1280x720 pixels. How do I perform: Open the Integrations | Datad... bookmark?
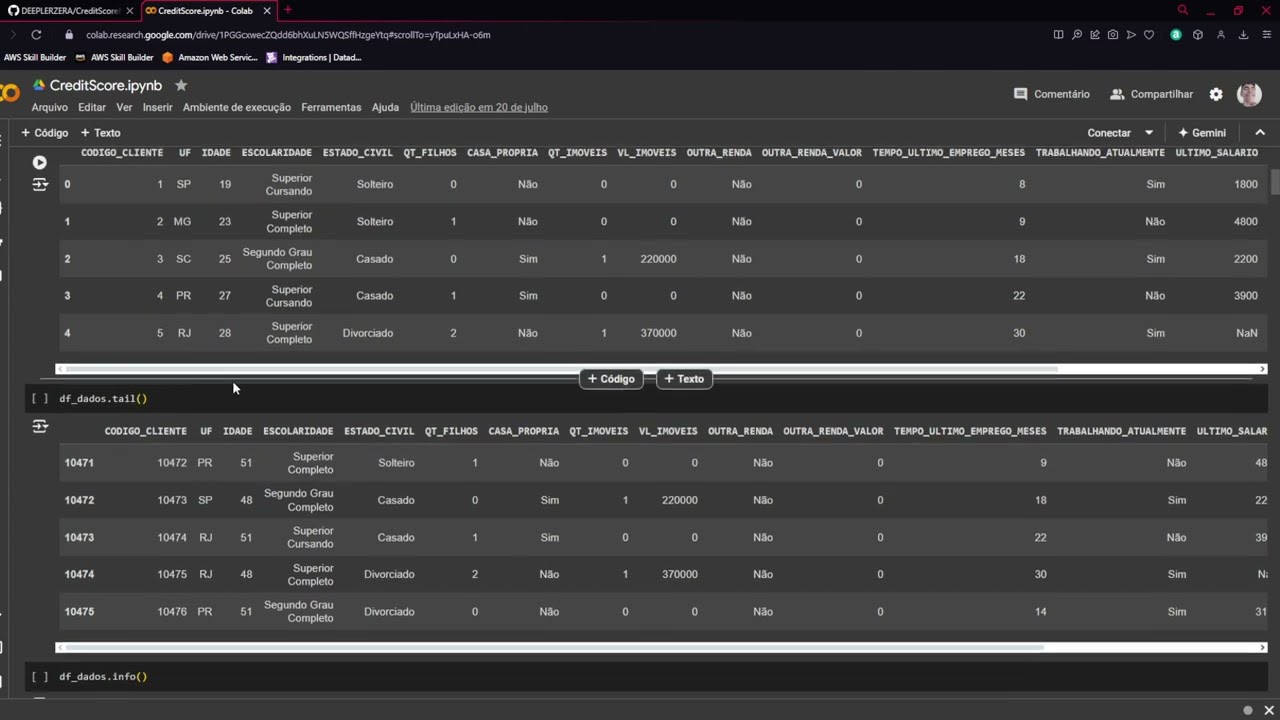point(314,58)
